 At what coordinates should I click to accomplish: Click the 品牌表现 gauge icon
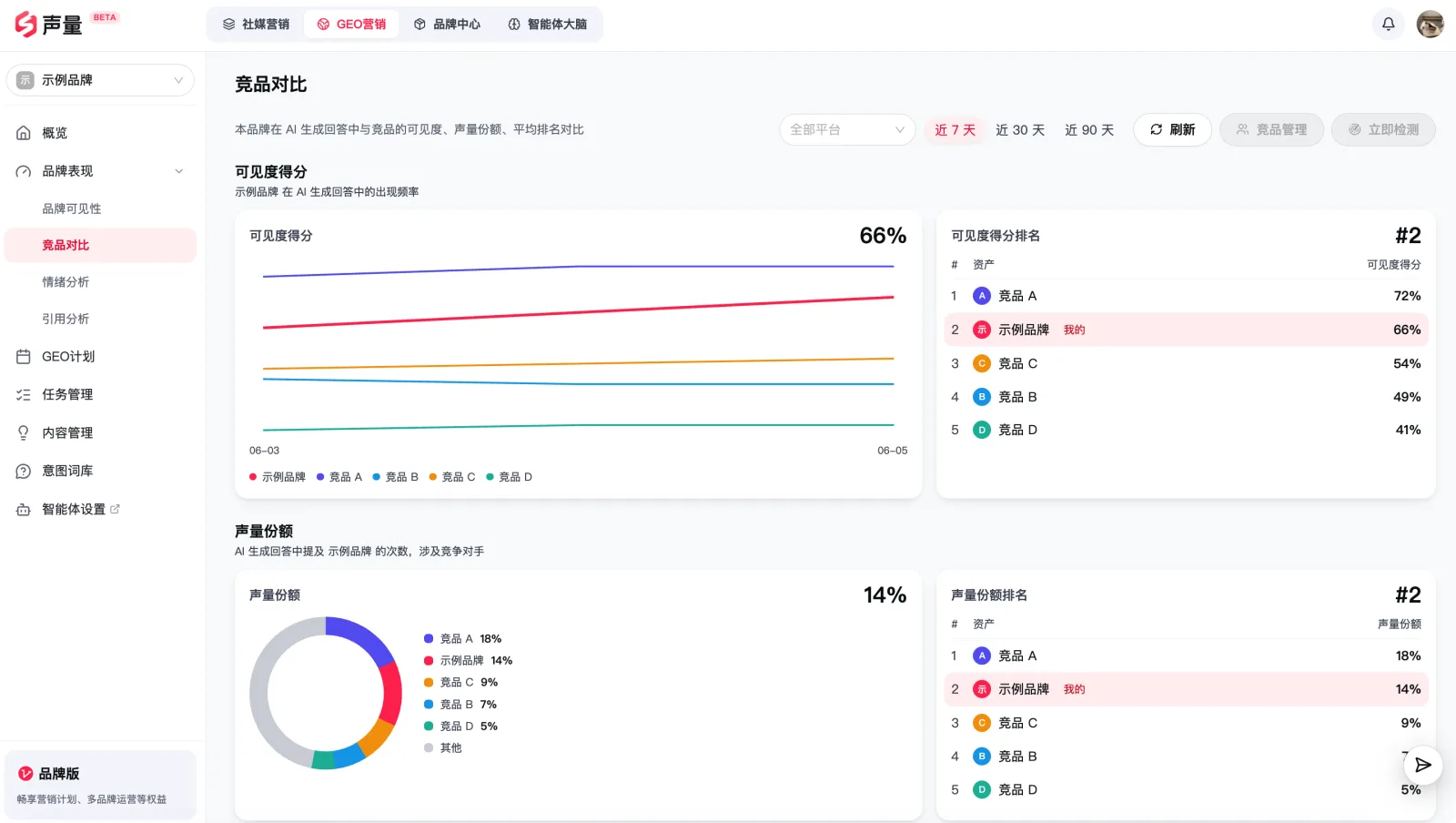(x=24, y=171)
